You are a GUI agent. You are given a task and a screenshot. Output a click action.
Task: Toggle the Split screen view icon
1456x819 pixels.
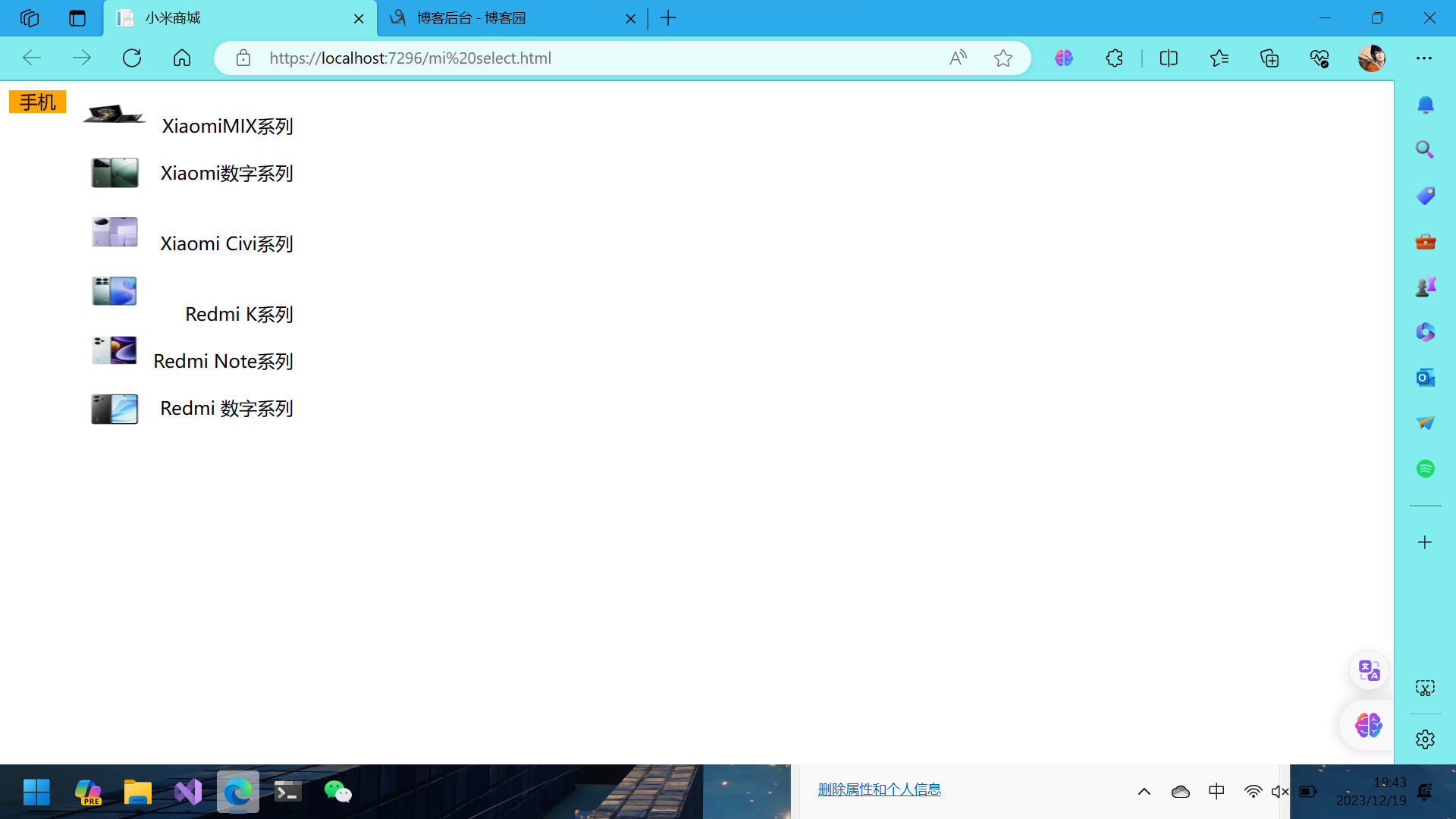pyautogui.click(x=1169, y=58)
